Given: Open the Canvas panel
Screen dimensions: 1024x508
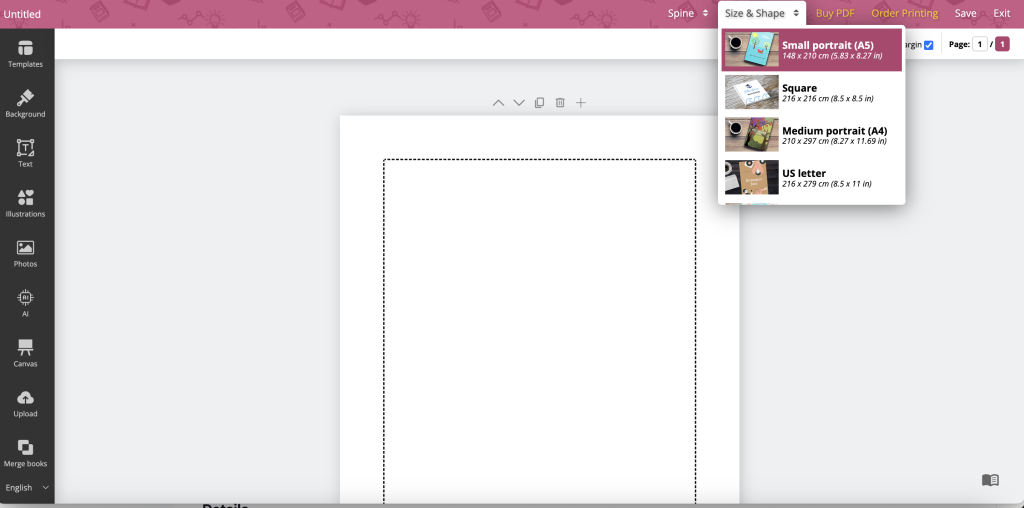Looking at the screenshot, I should click(x=25, y=354).
